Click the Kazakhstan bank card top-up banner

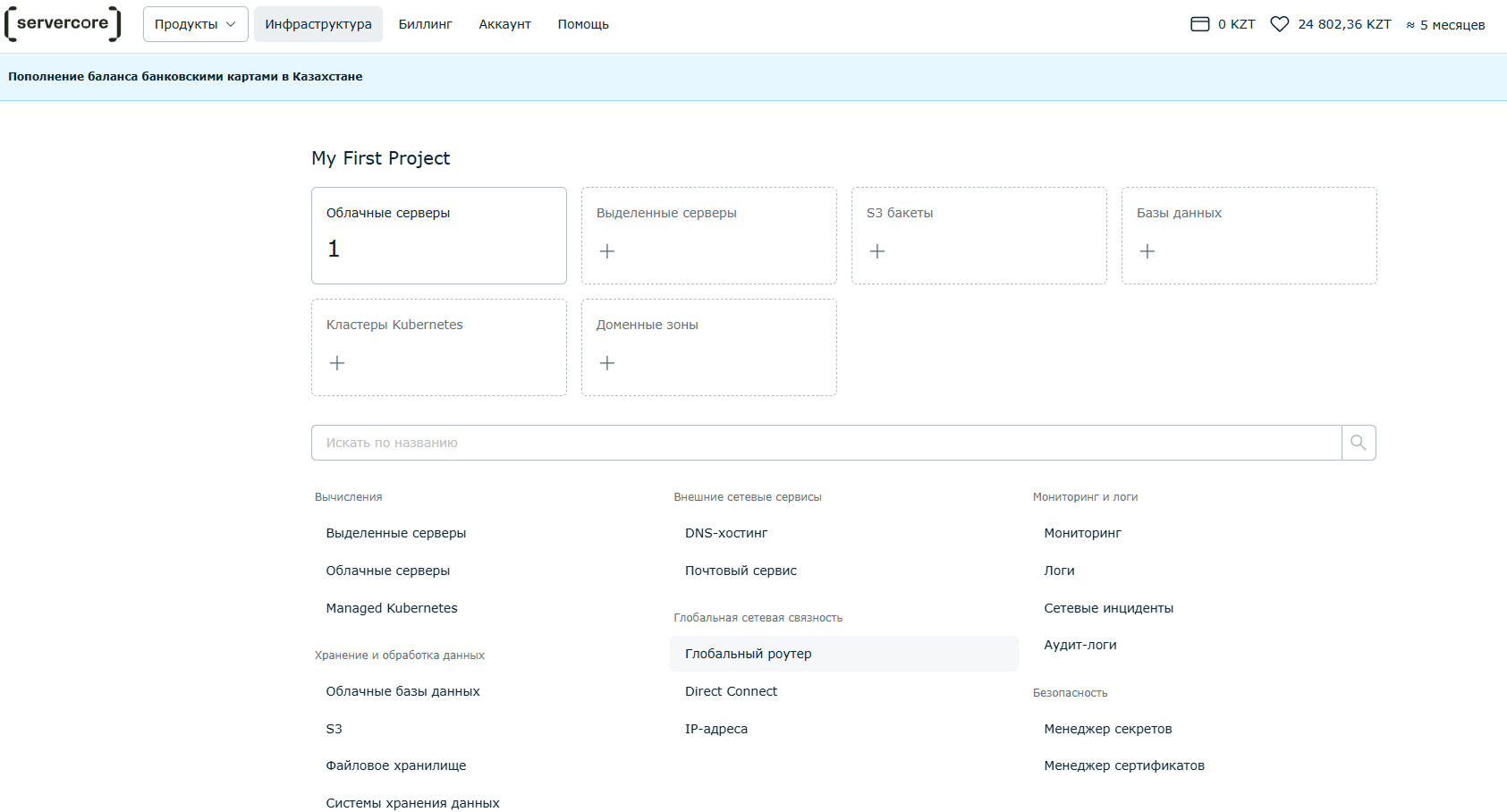pos(185,77)
